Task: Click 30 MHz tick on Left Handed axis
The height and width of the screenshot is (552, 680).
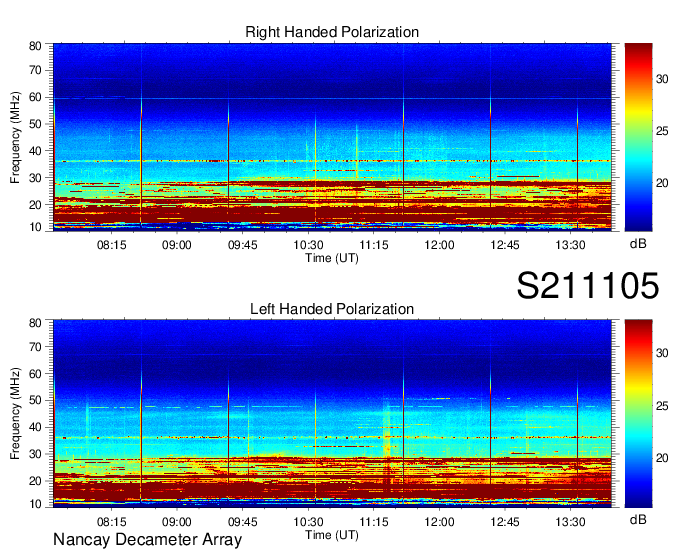Action: (35, 454)
